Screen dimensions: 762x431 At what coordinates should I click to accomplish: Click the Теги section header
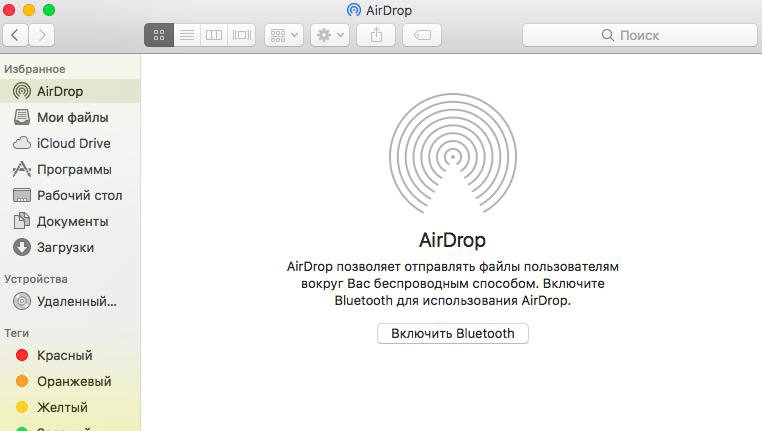coord(17,333)
